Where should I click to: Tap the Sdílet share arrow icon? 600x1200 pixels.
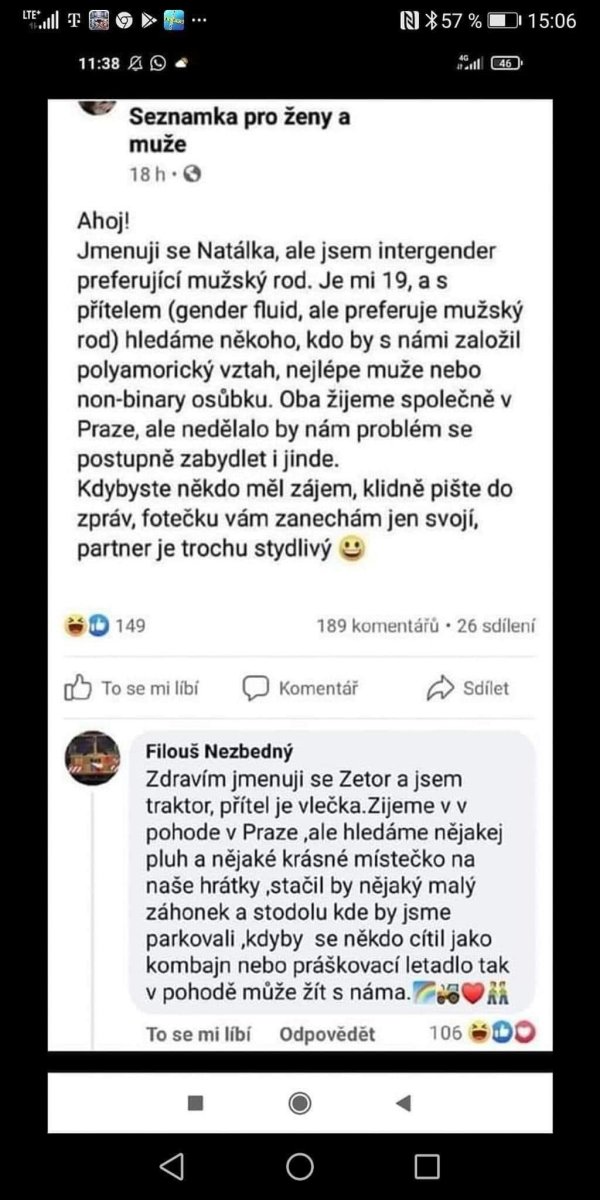coord(440,688)
